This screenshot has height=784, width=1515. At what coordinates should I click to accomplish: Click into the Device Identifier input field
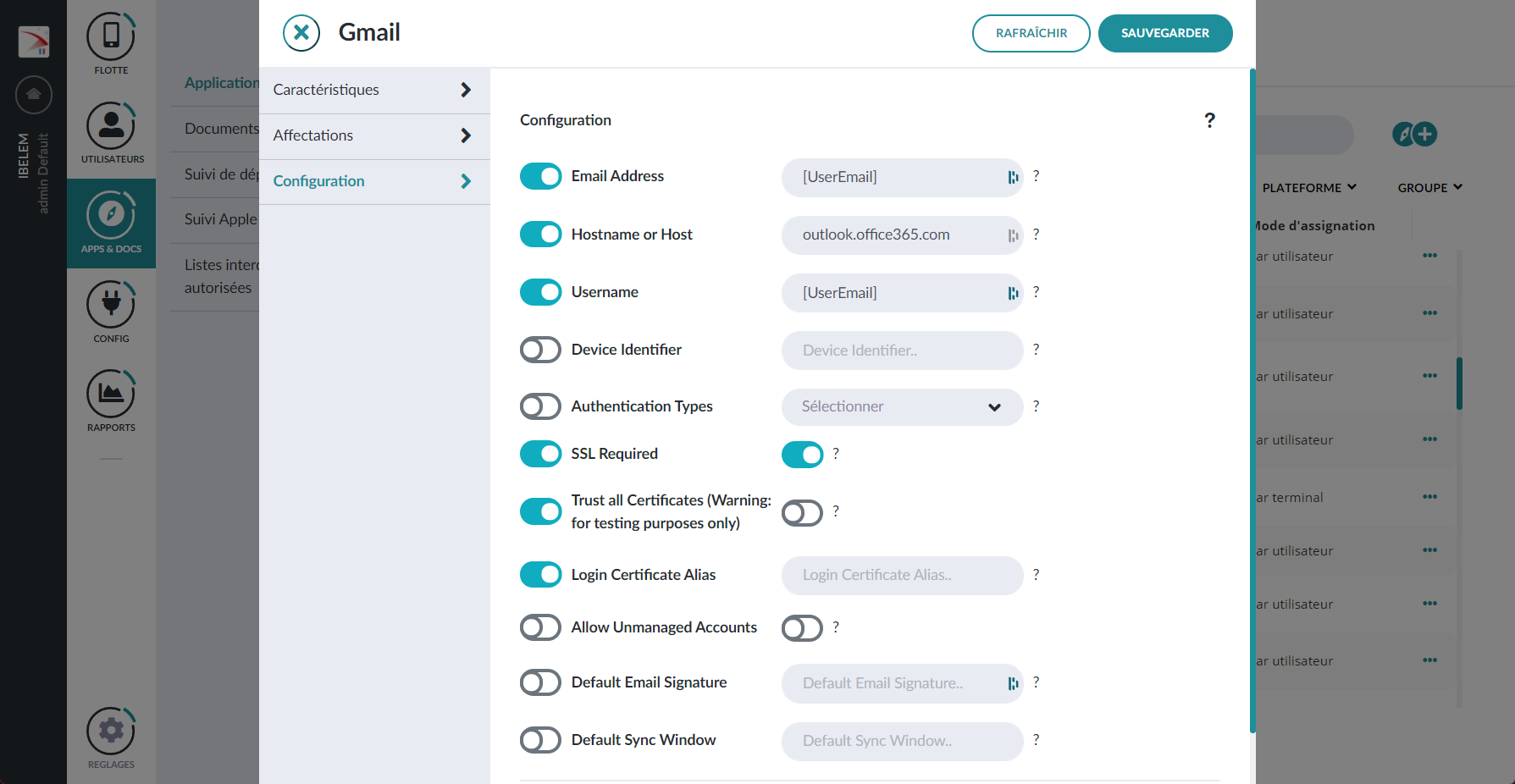coord(902,351)
